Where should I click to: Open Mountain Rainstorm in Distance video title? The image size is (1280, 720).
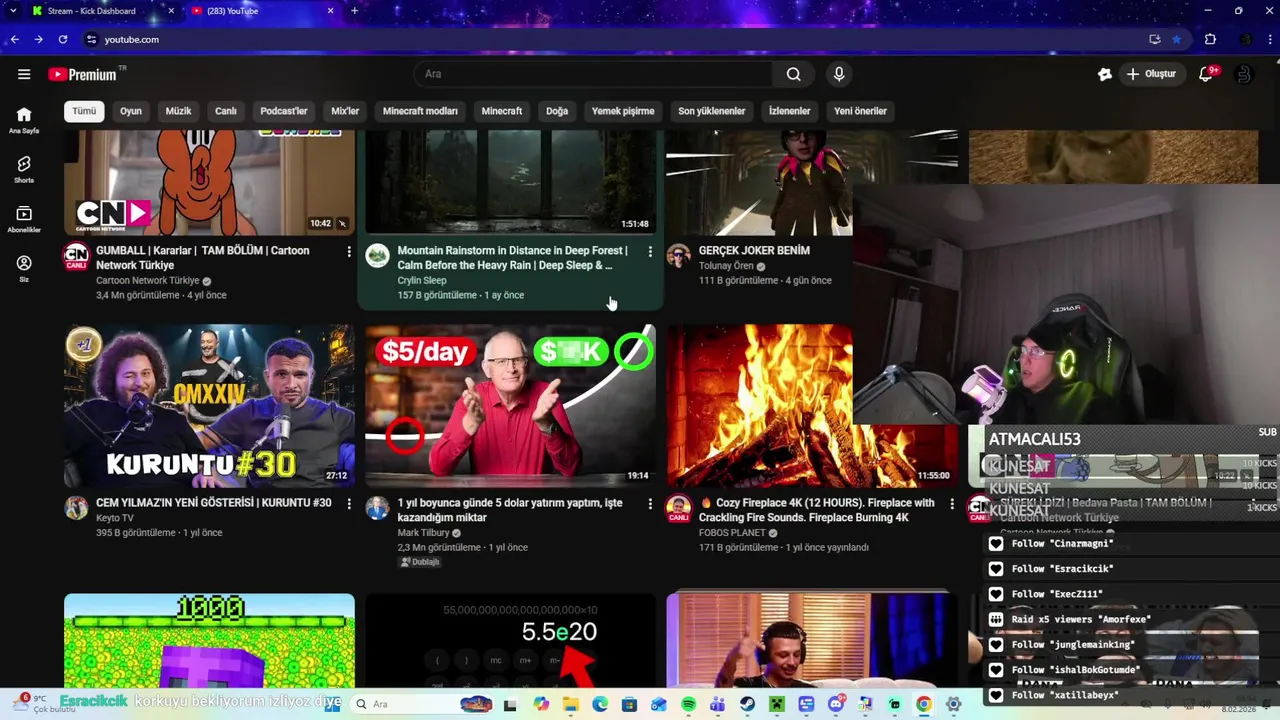[512, 258]
